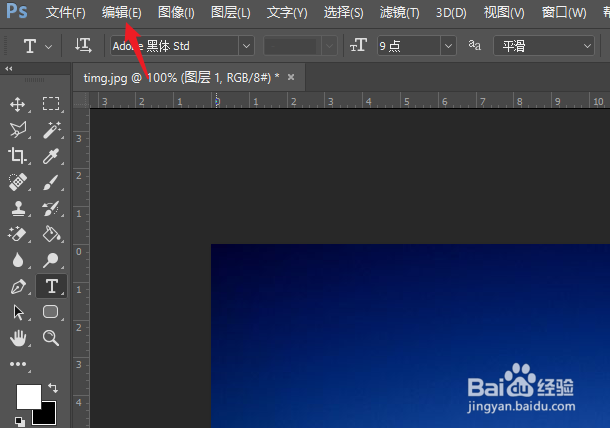
Task: Open the 窗口(W) menu
Action: pyautogui.click(x=564, y=12)
